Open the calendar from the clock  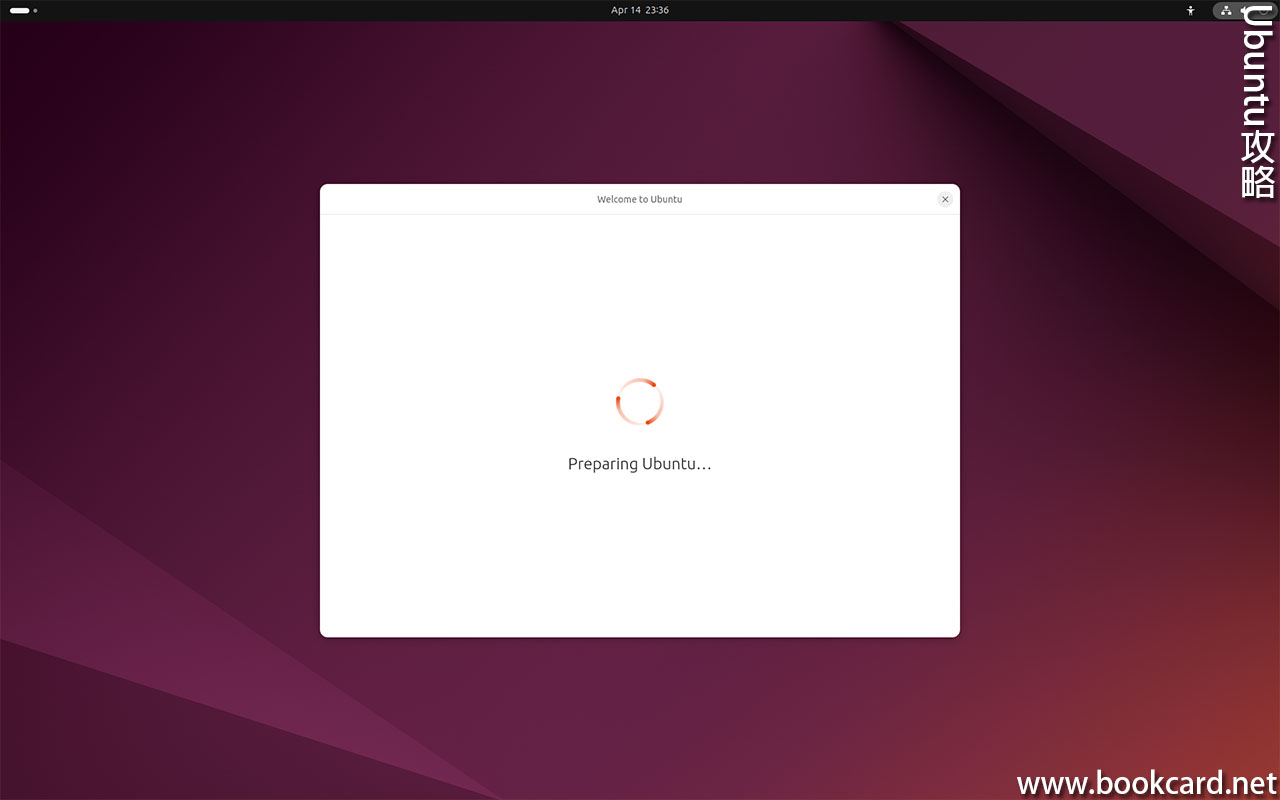[640, 10]
